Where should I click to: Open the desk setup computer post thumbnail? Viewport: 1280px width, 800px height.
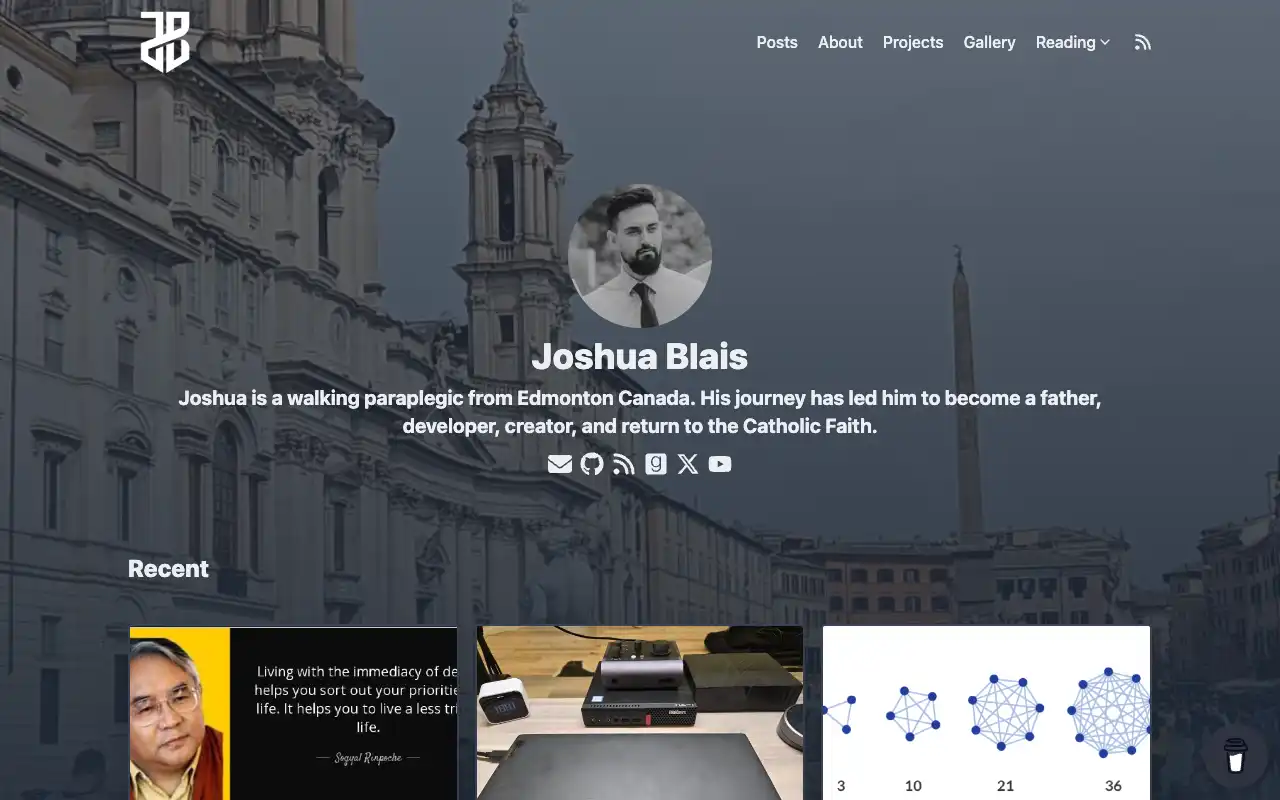point(640,713)
